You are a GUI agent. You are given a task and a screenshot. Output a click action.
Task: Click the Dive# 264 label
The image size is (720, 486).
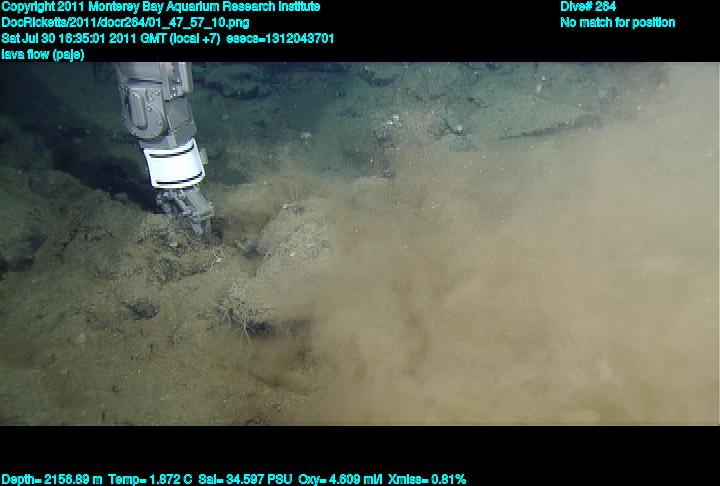(x=588, y=7)
